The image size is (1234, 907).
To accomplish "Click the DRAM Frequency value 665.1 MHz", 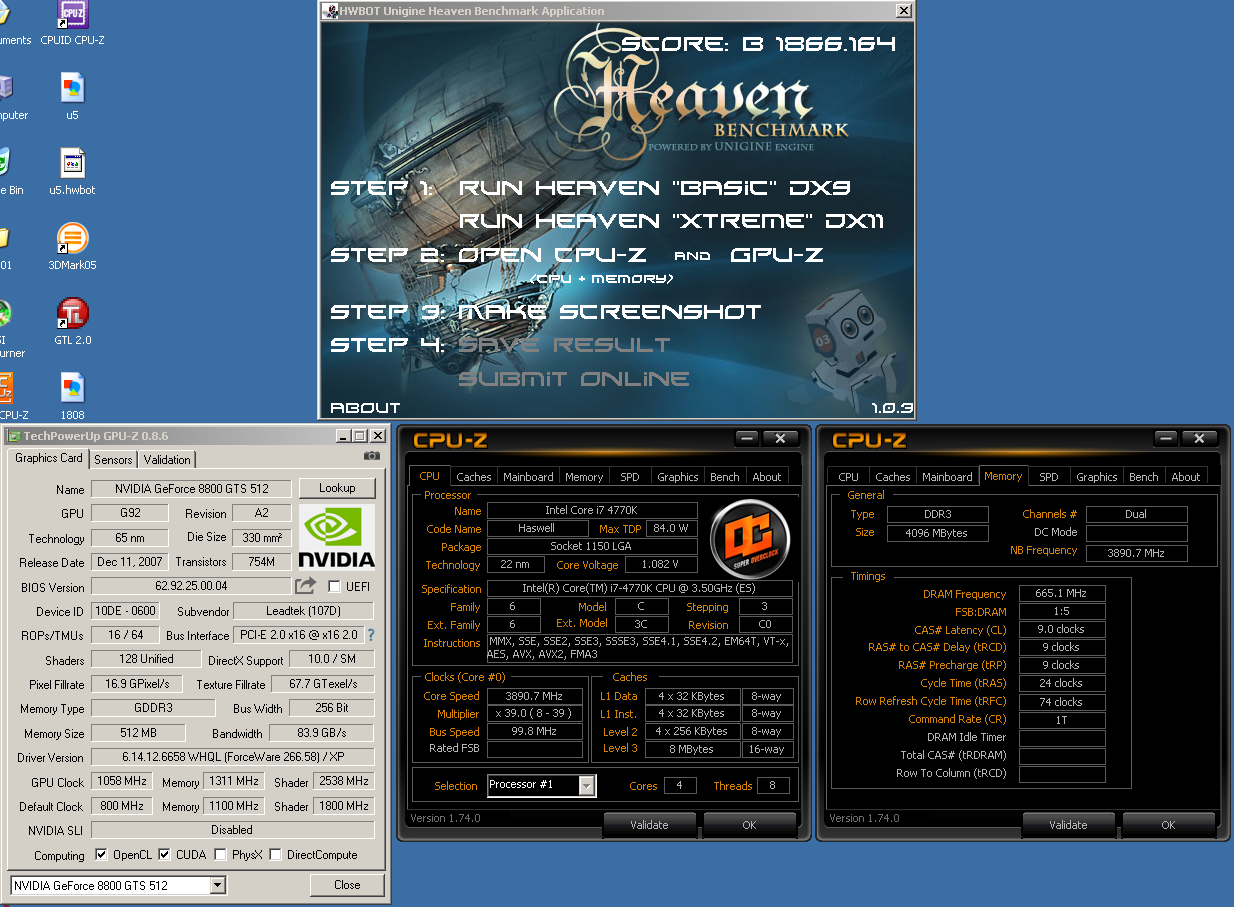I will coord(1062,593).
